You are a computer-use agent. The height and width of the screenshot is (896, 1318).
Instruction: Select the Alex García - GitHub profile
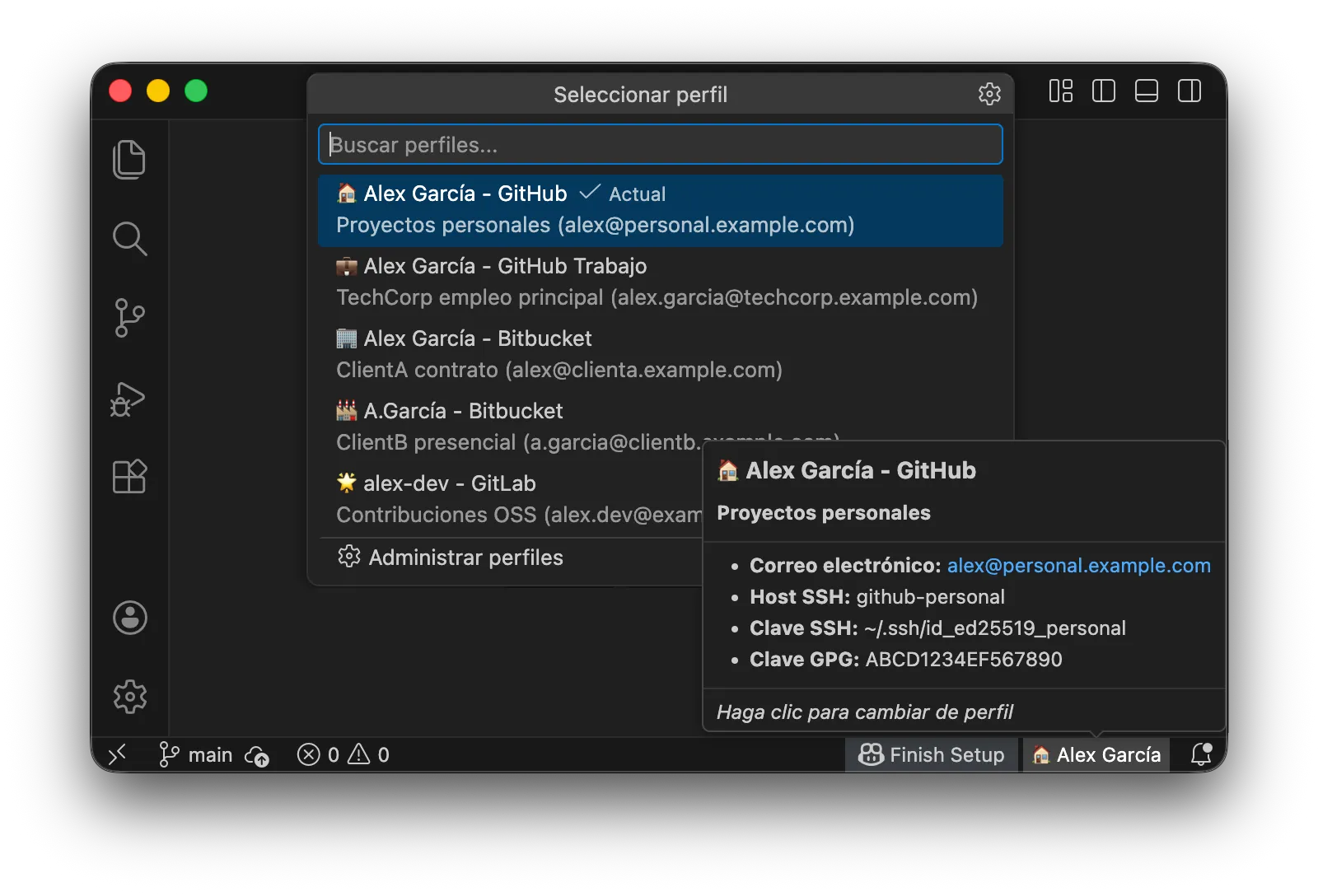pos(661,210)
